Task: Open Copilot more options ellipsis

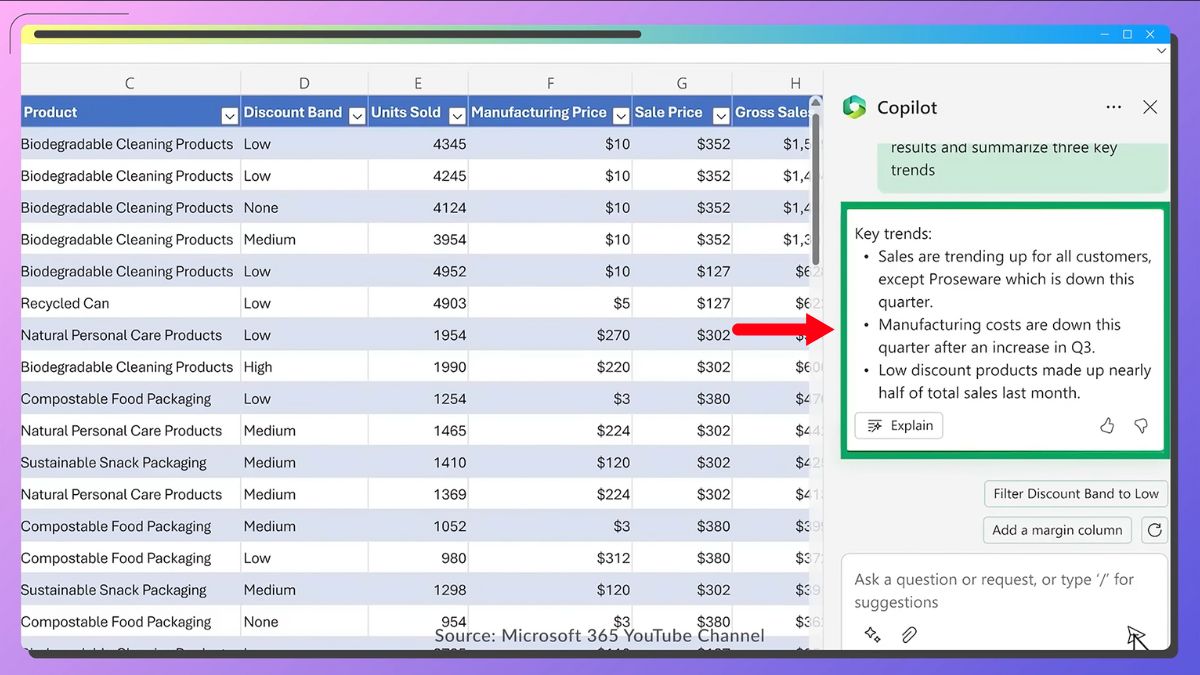Action: [x=1113, y=107]
